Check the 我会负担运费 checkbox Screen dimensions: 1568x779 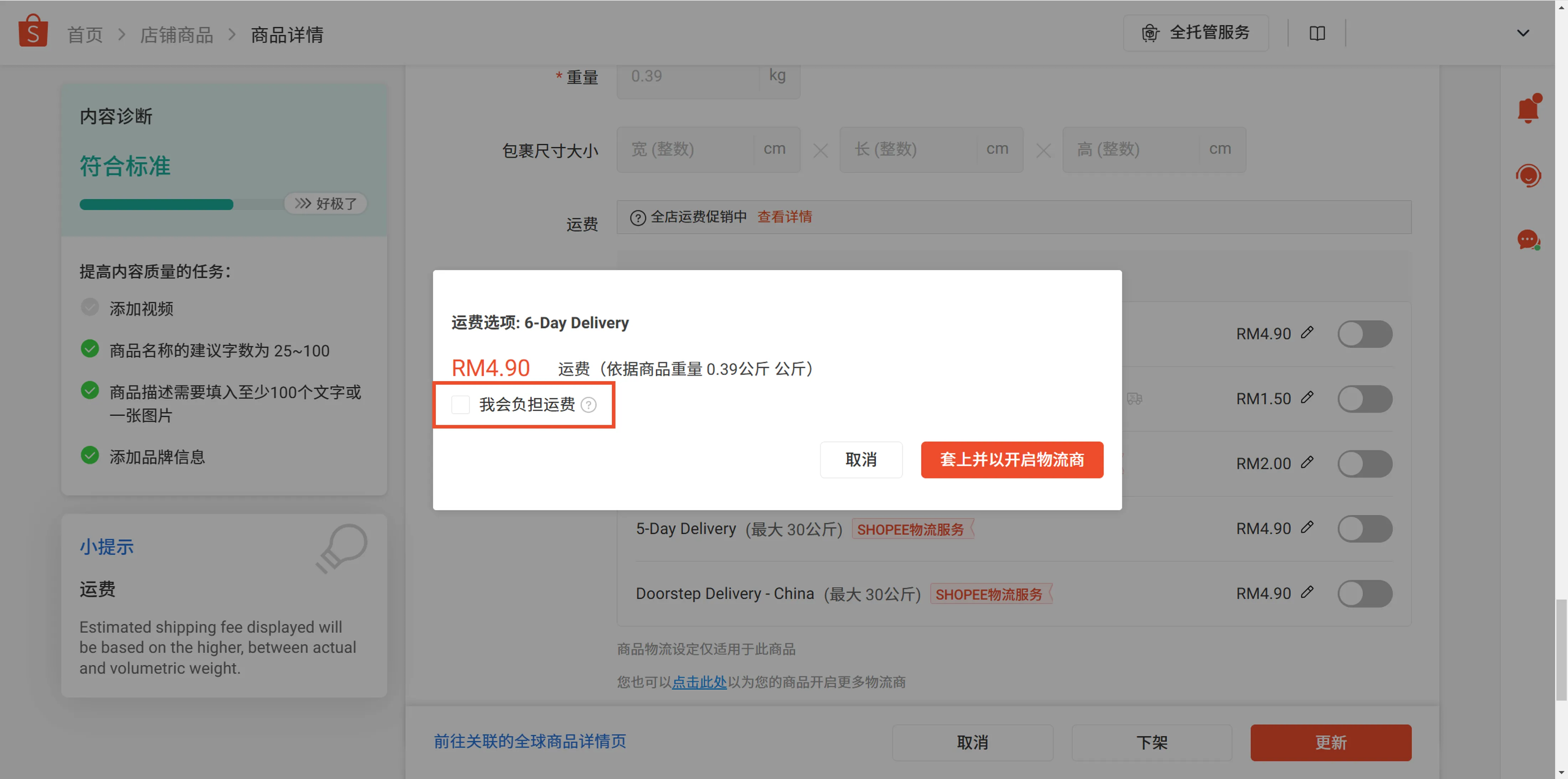460,404
